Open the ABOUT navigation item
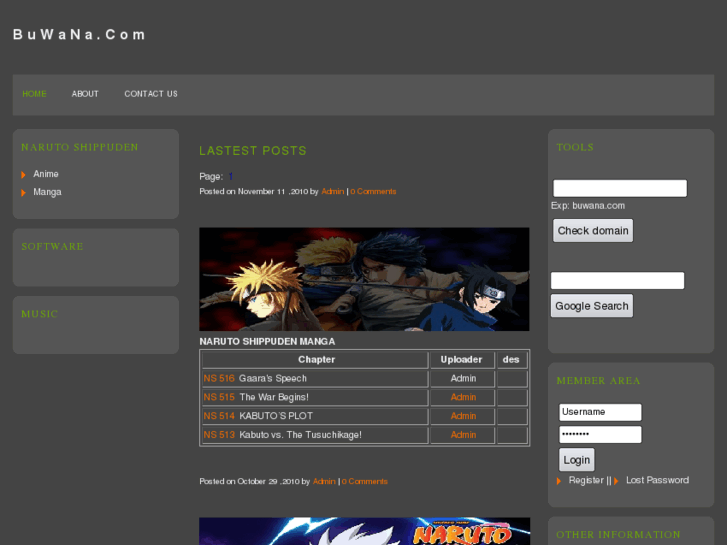 [85, 94]
